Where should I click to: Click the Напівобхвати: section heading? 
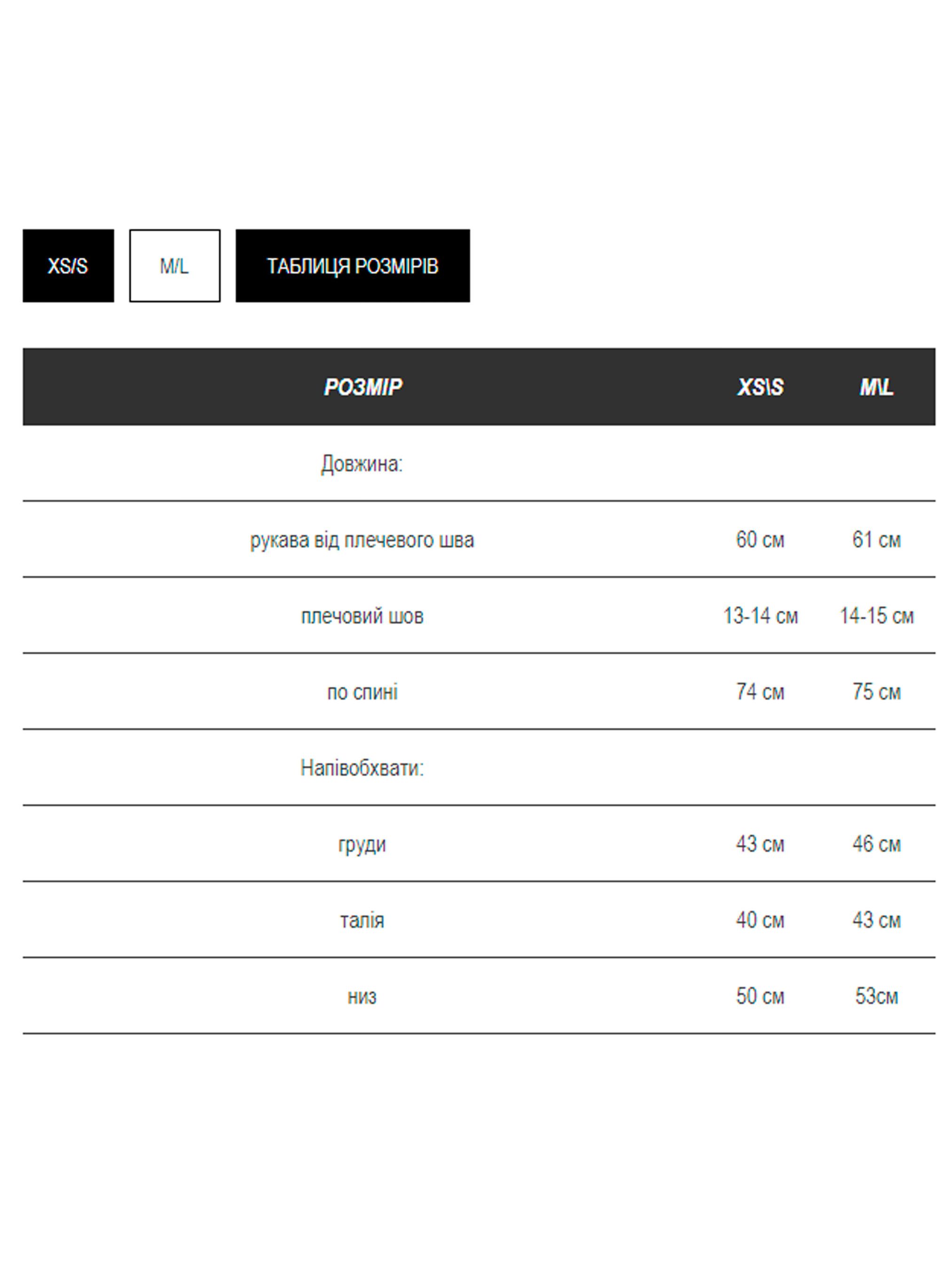(362, 768)
